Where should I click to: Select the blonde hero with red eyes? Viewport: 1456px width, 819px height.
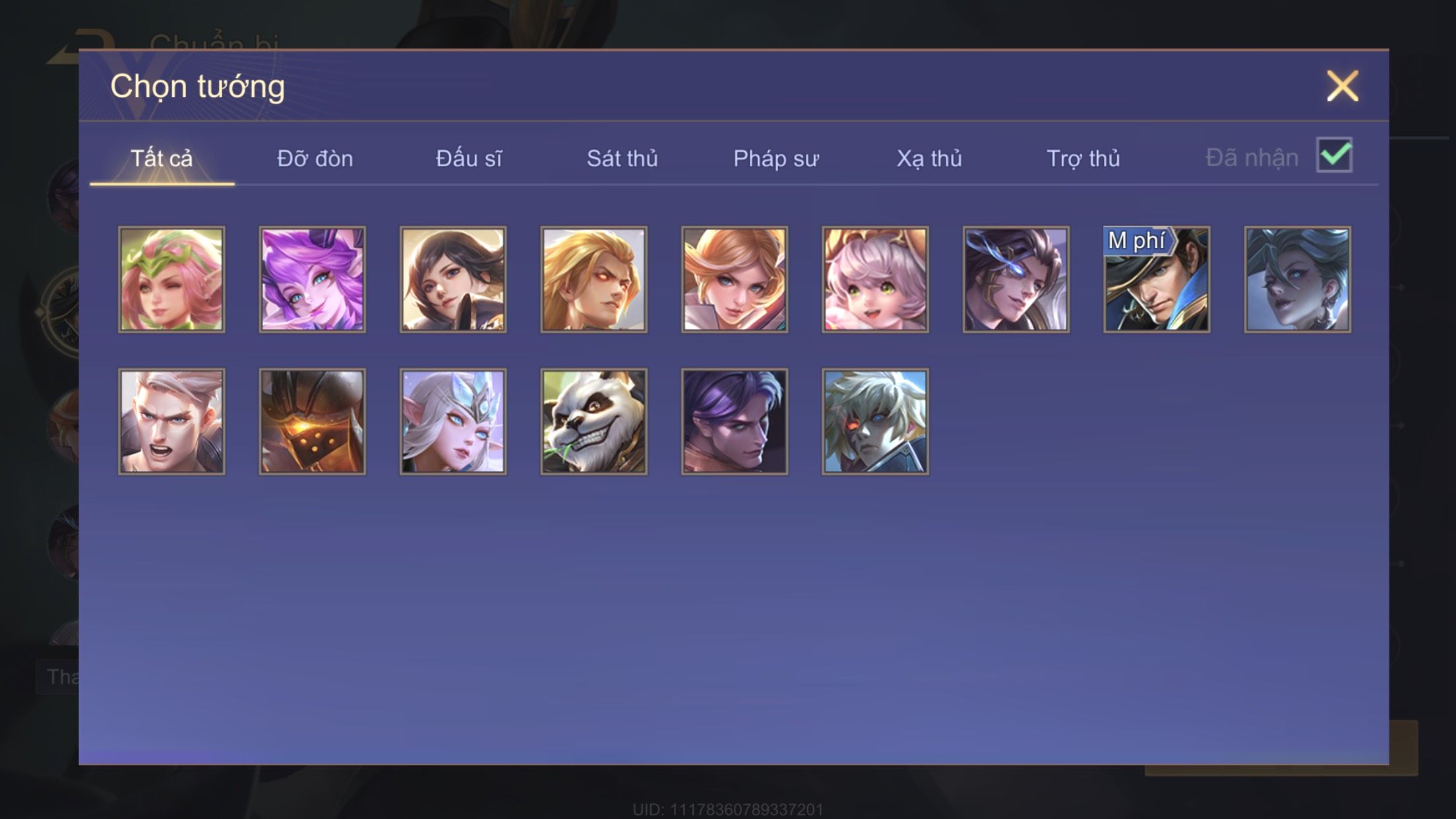coord(593,280)
